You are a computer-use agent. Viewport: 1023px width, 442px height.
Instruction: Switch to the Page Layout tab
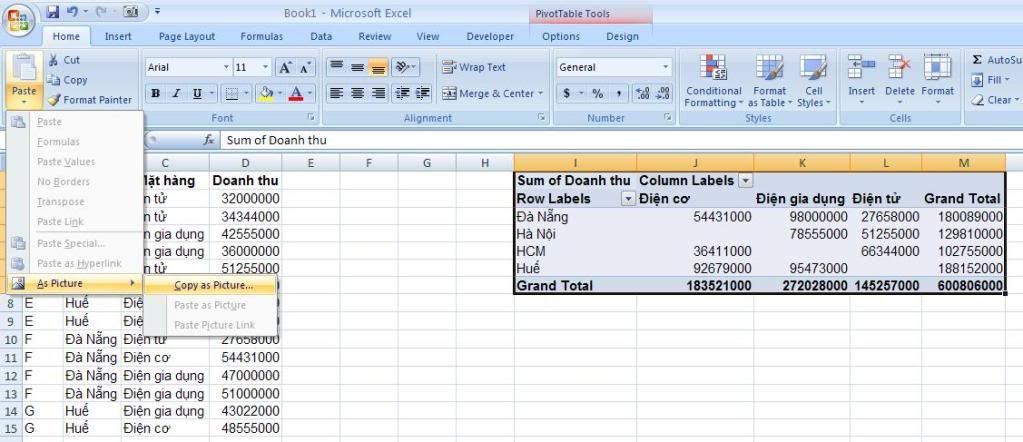click(x=186, y=37)
